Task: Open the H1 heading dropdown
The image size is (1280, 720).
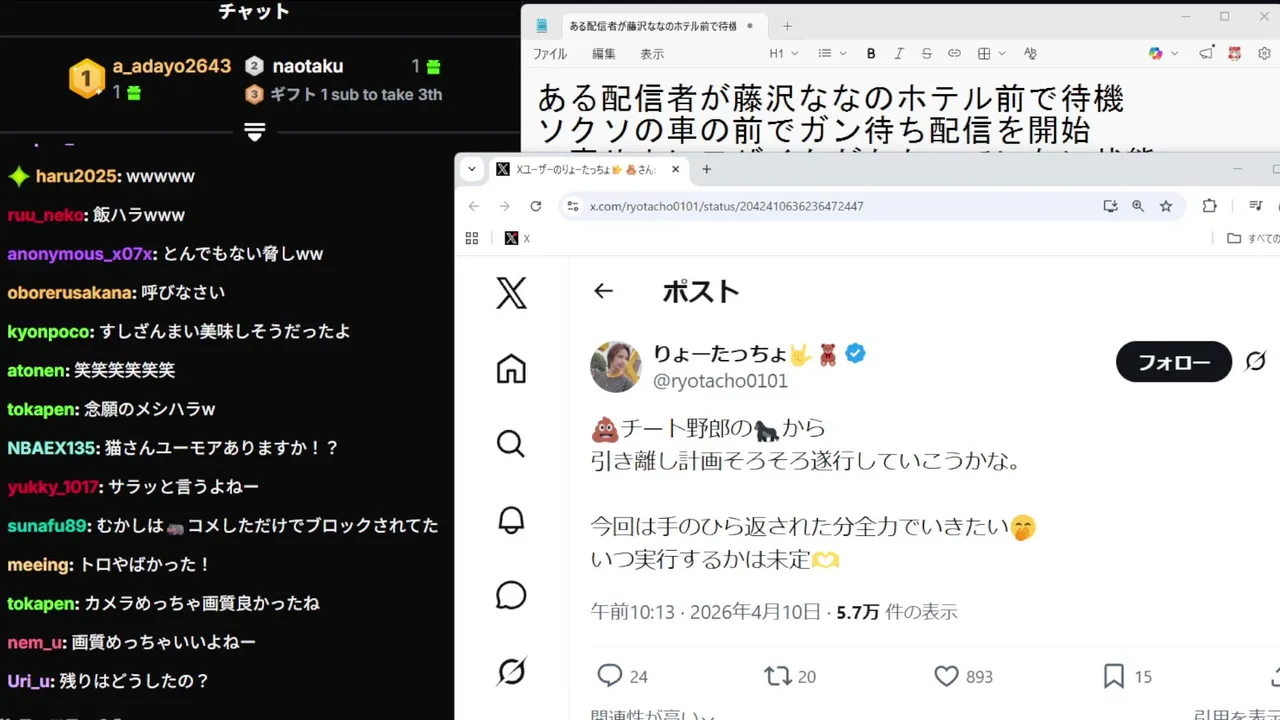Action: coord(784,54)
